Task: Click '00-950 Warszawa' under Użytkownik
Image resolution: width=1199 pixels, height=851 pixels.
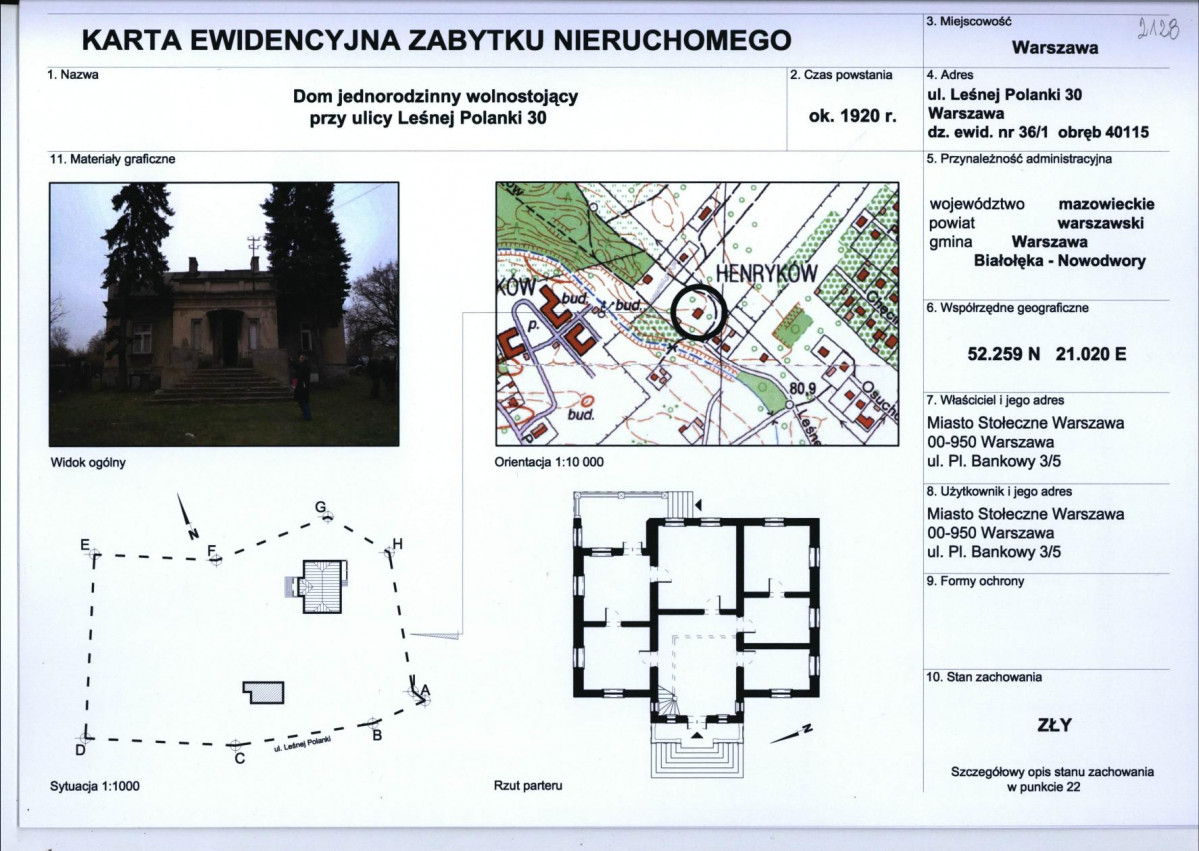Action: (x=990, y=533)
